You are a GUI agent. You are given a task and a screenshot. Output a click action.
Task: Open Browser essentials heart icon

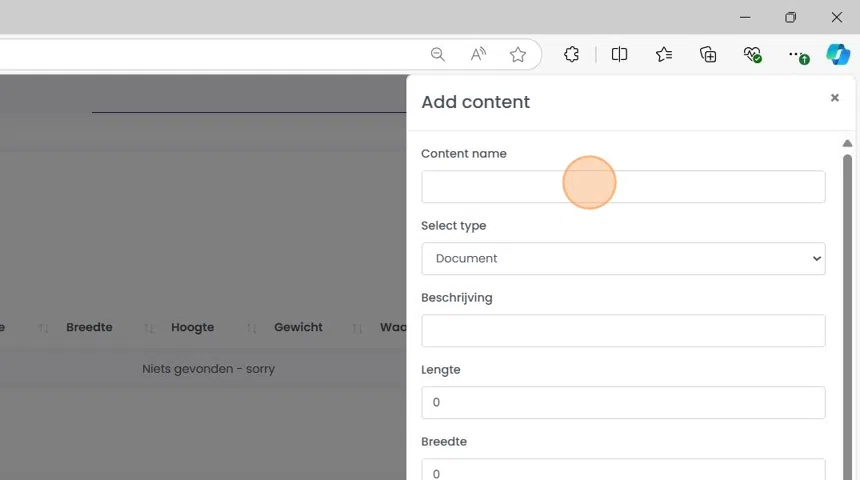point(752,55)
